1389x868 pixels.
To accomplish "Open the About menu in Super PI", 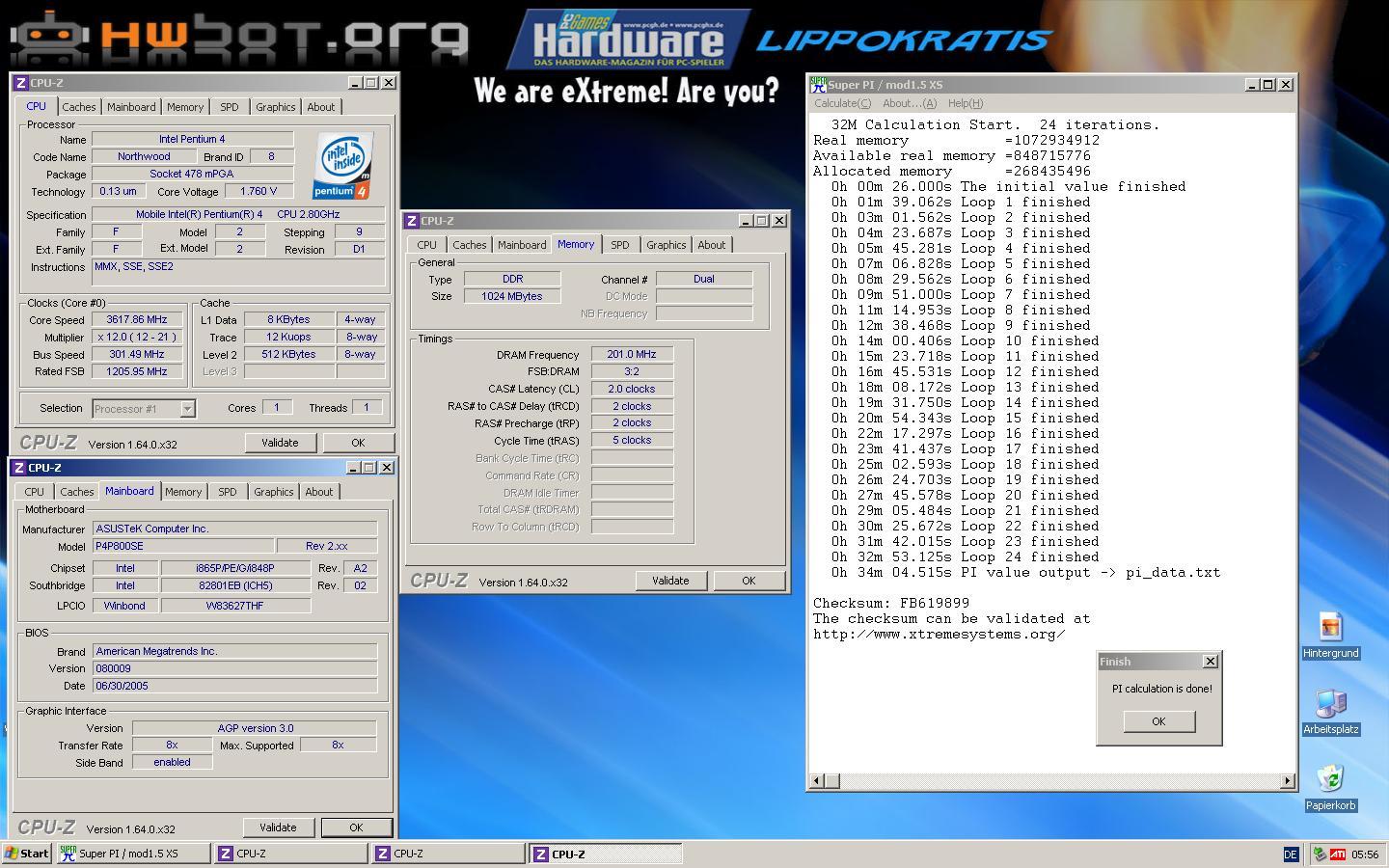I will coord(909,103).
